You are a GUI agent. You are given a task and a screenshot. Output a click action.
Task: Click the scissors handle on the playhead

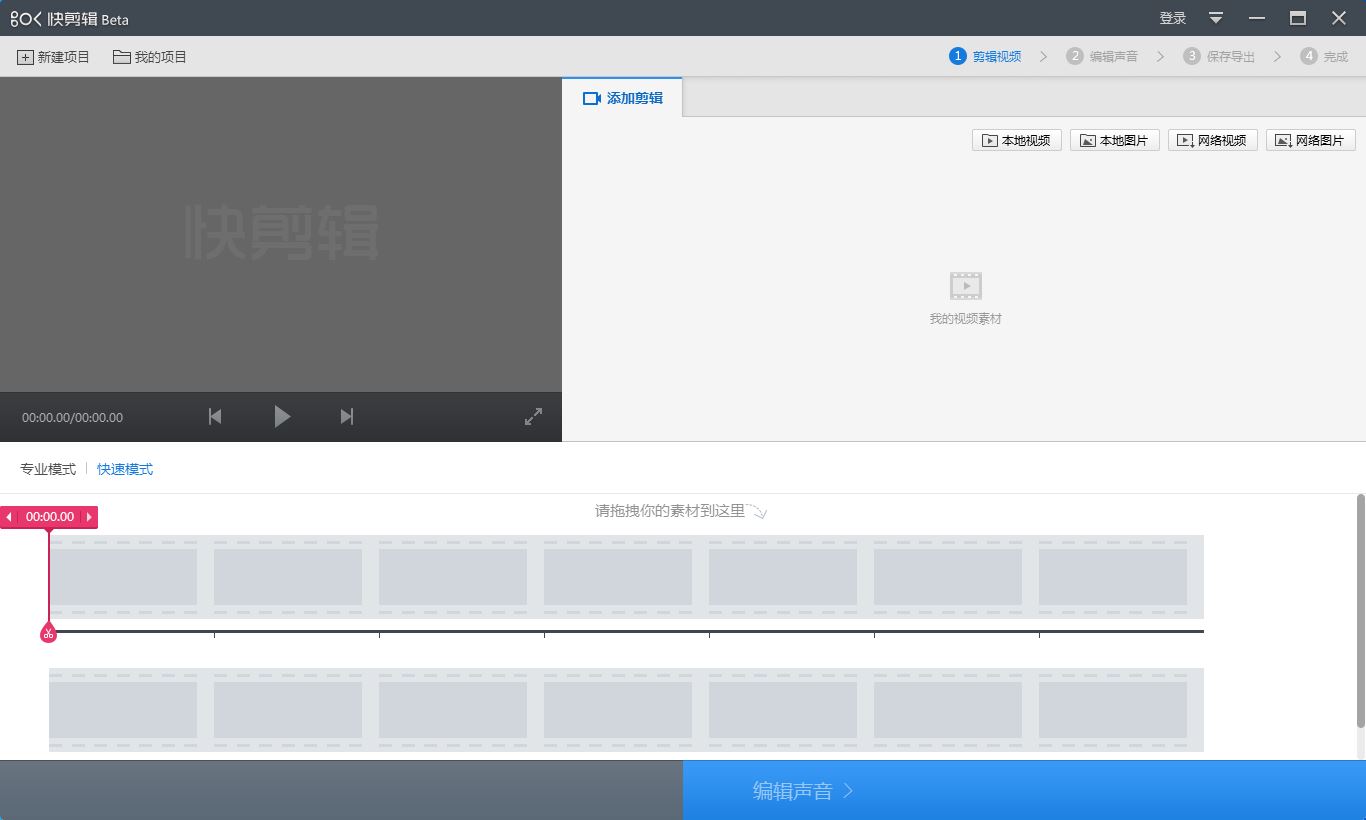point(48,632)
